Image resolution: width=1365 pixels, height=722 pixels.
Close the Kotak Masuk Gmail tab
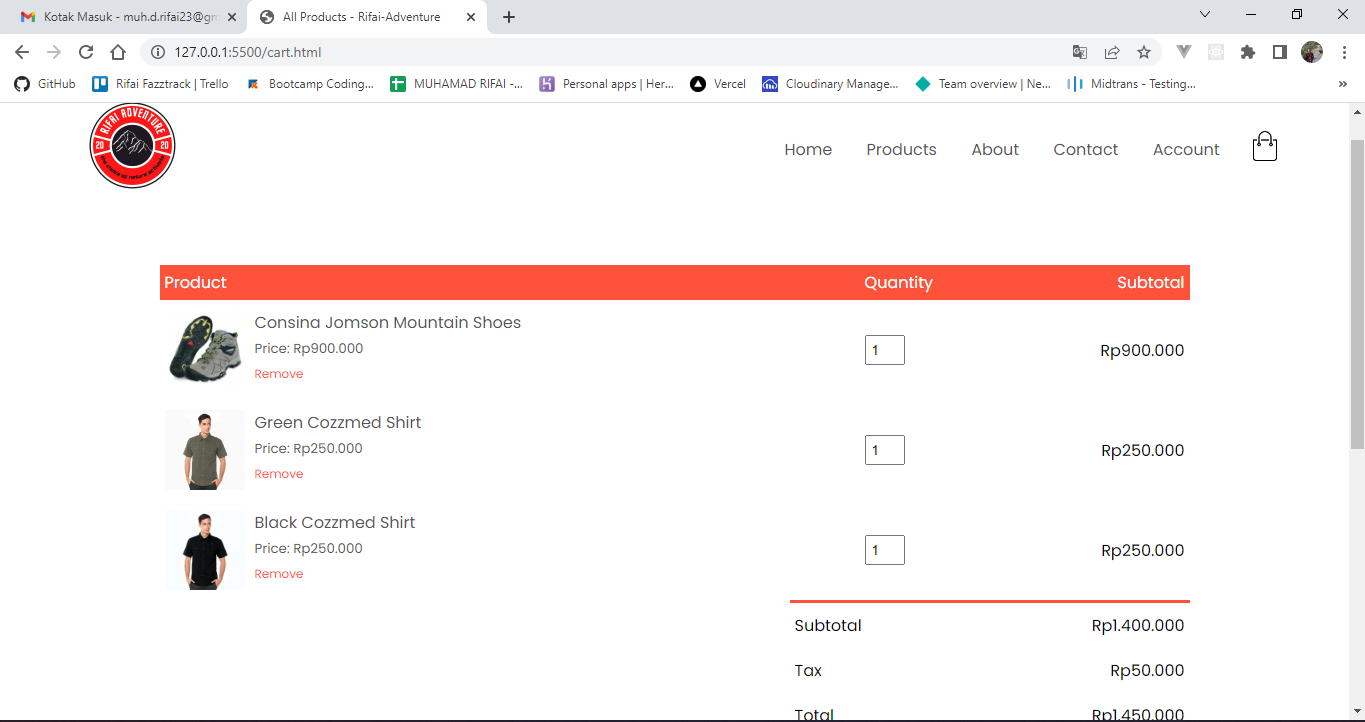[x=232, y=17]
